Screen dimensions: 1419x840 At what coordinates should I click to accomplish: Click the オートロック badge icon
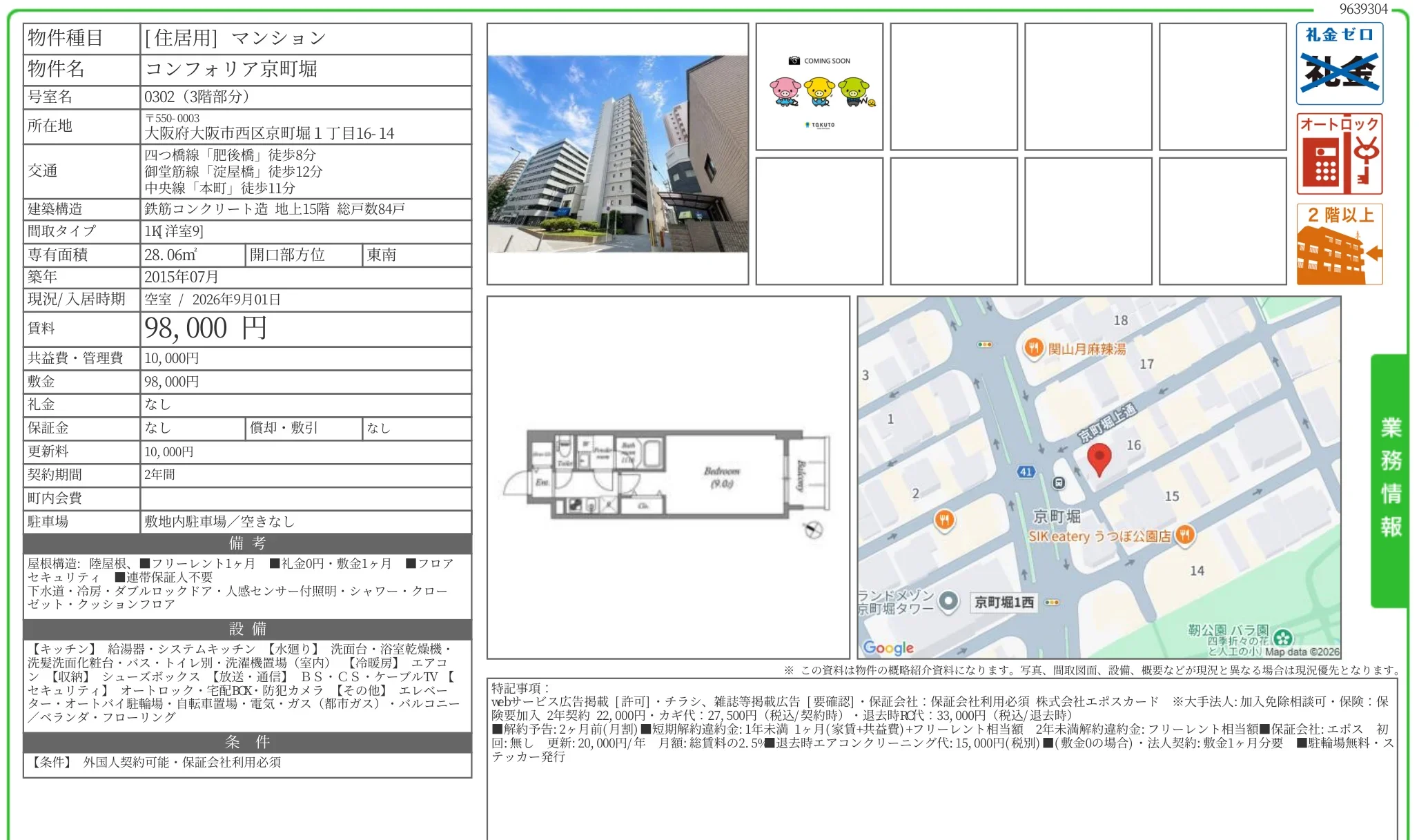(1339, 154)
